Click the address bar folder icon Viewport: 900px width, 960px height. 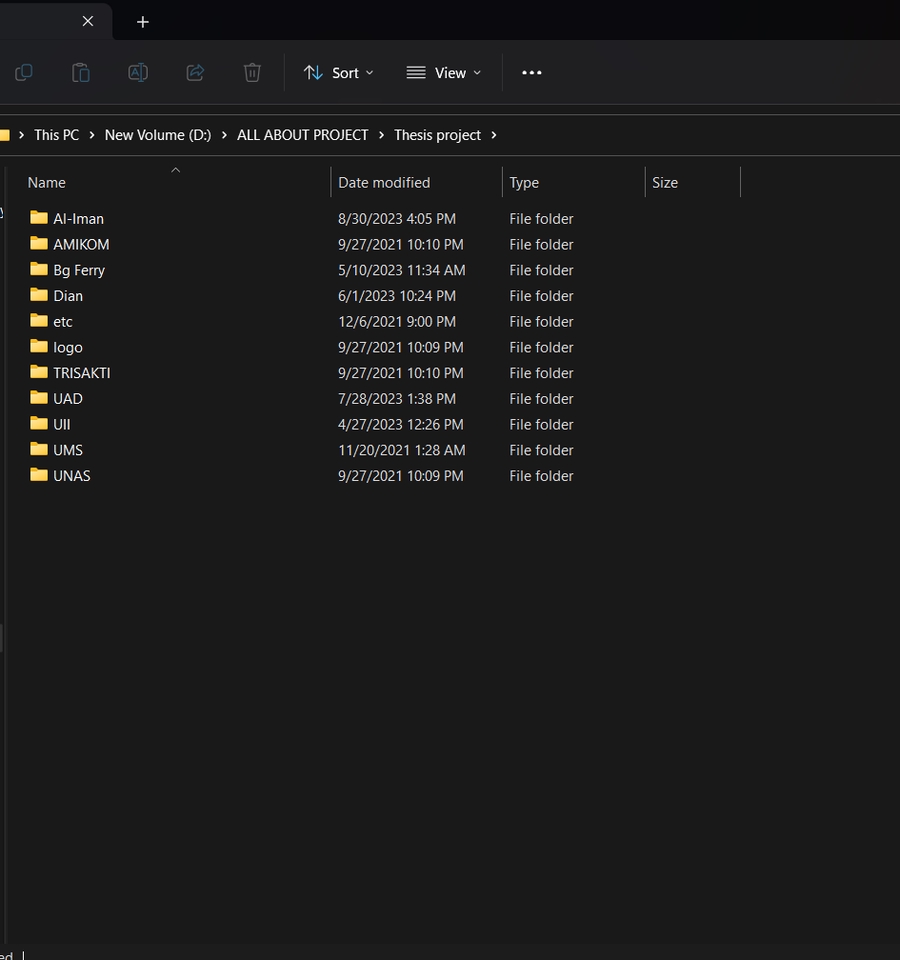5,135
